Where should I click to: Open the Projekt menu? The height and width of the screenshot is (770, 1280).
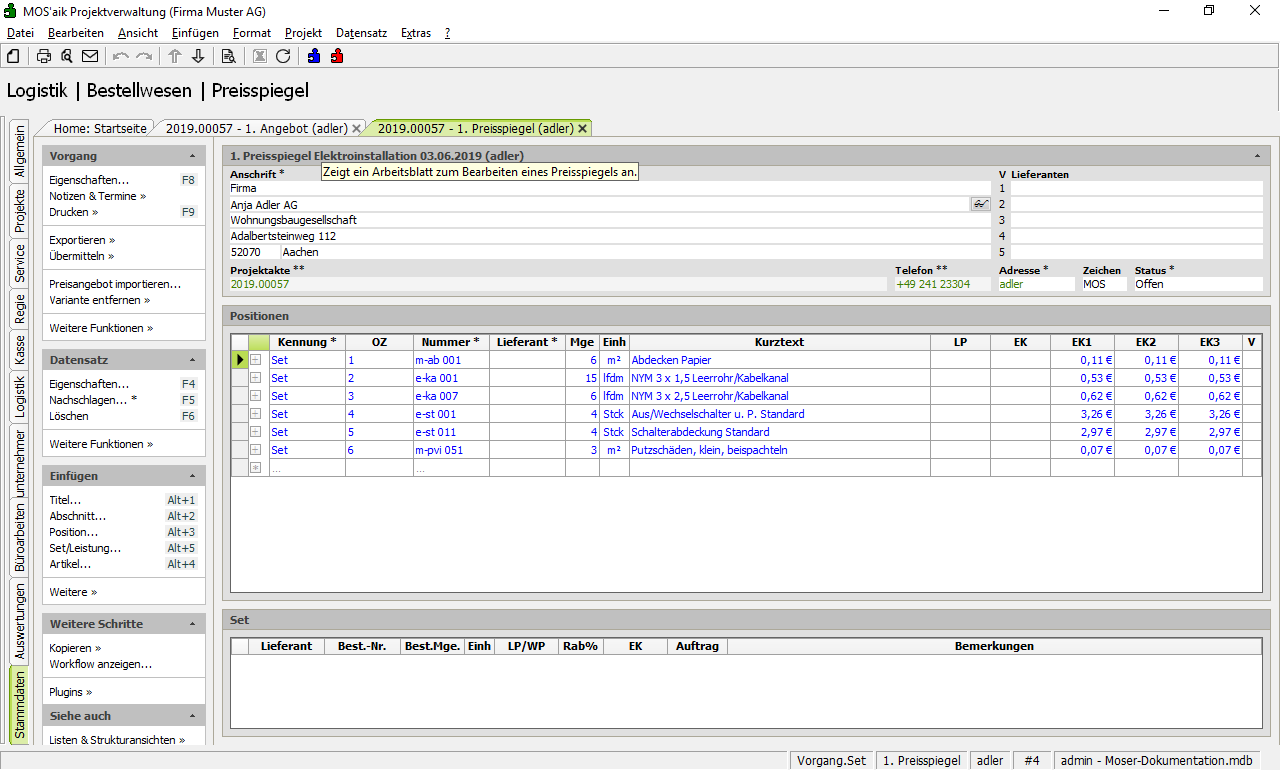[x=303, y=33]
